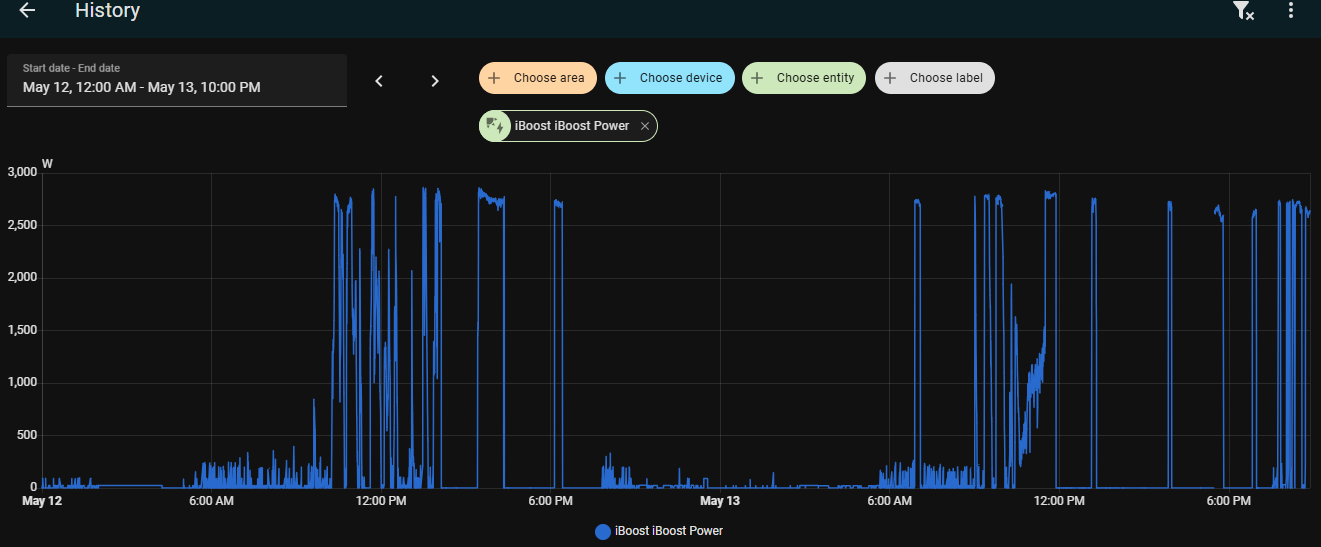This screenshot has width=1321, height=547.
Task: Click the 3,000 y-axis label
Action: click(x=21, y=172)
